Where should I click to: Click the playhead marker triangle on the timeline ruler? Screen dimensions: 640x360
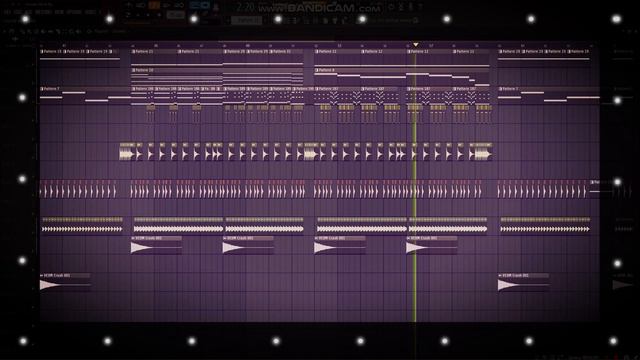point(416,44)
